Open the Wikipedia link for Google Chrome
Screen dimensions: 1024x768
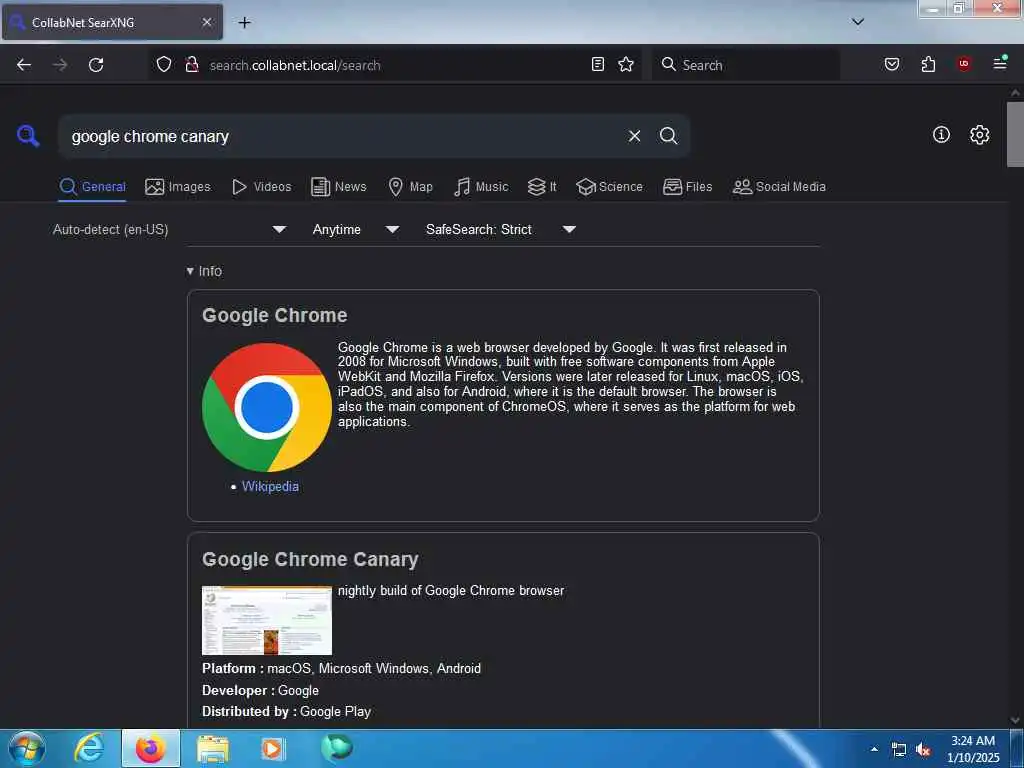click(x=270, y=486)
